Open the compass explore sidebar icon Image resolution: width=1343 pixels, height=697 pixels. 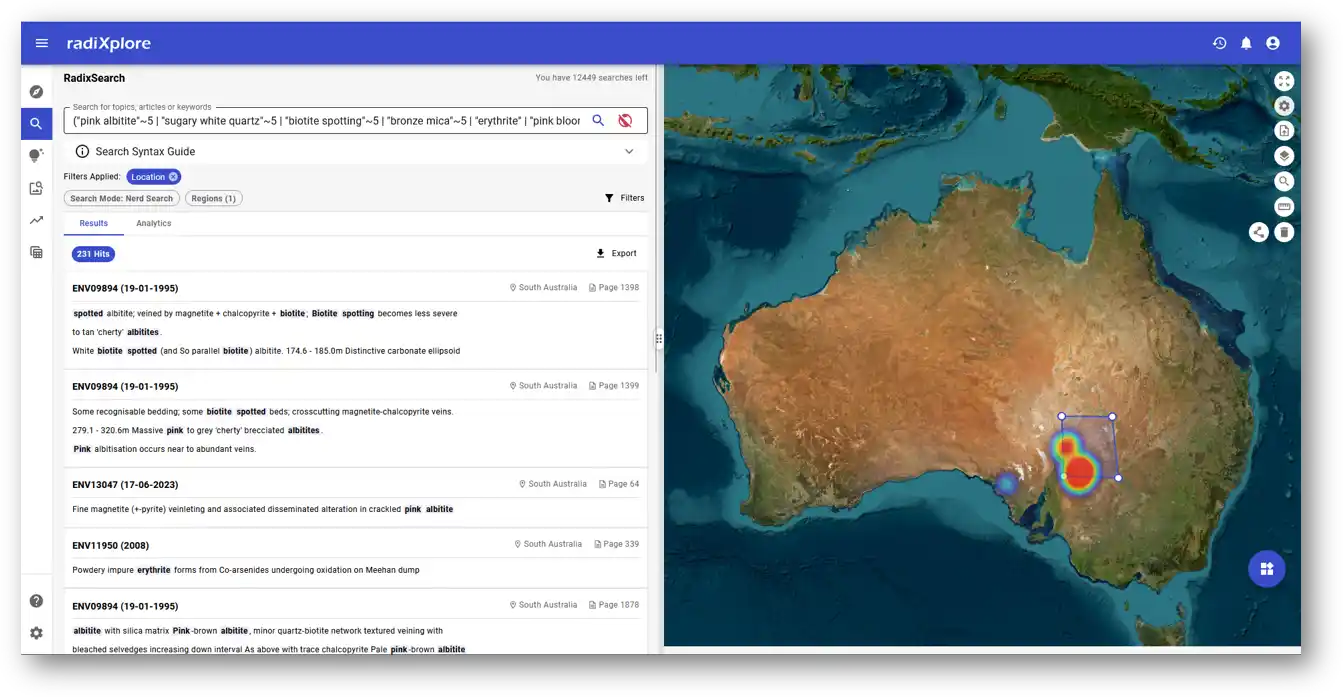point(36,92)
